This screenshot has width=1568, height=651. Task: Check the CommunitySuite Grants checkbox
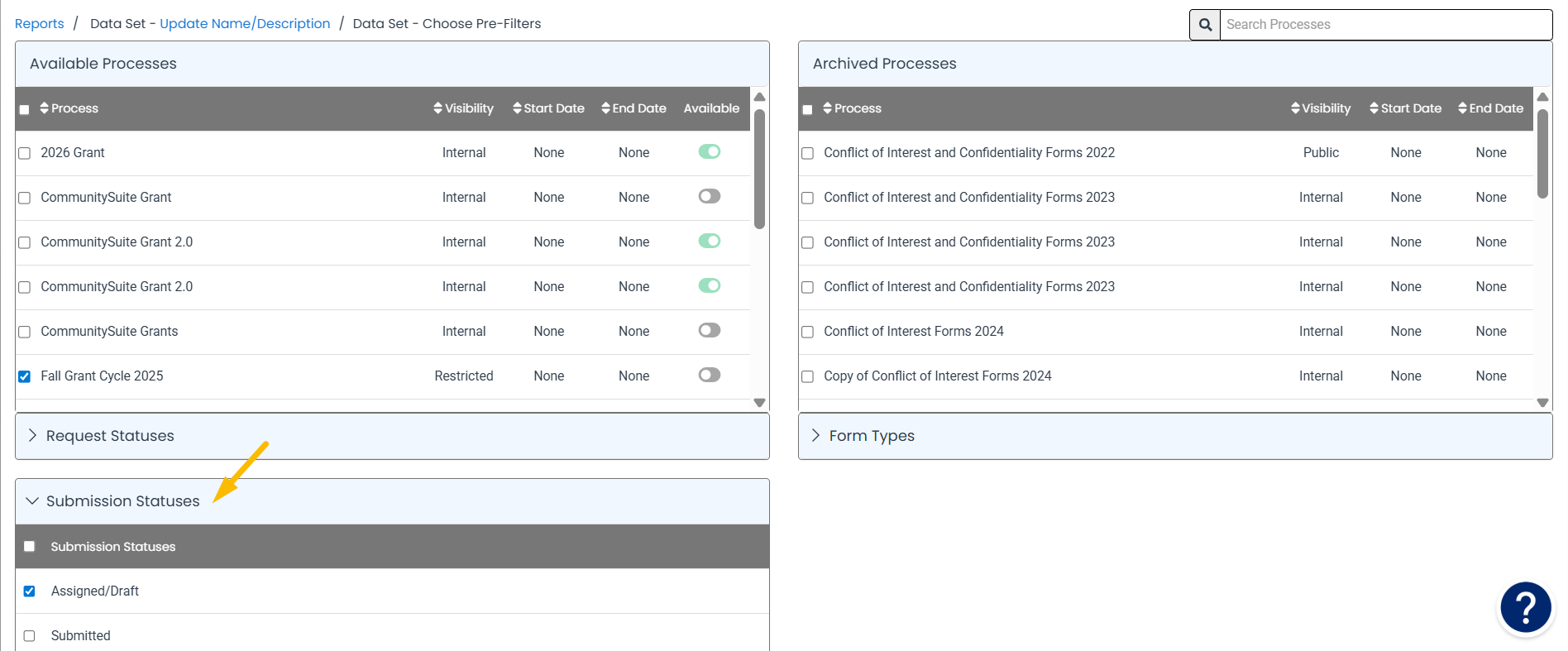coord(25,332)
